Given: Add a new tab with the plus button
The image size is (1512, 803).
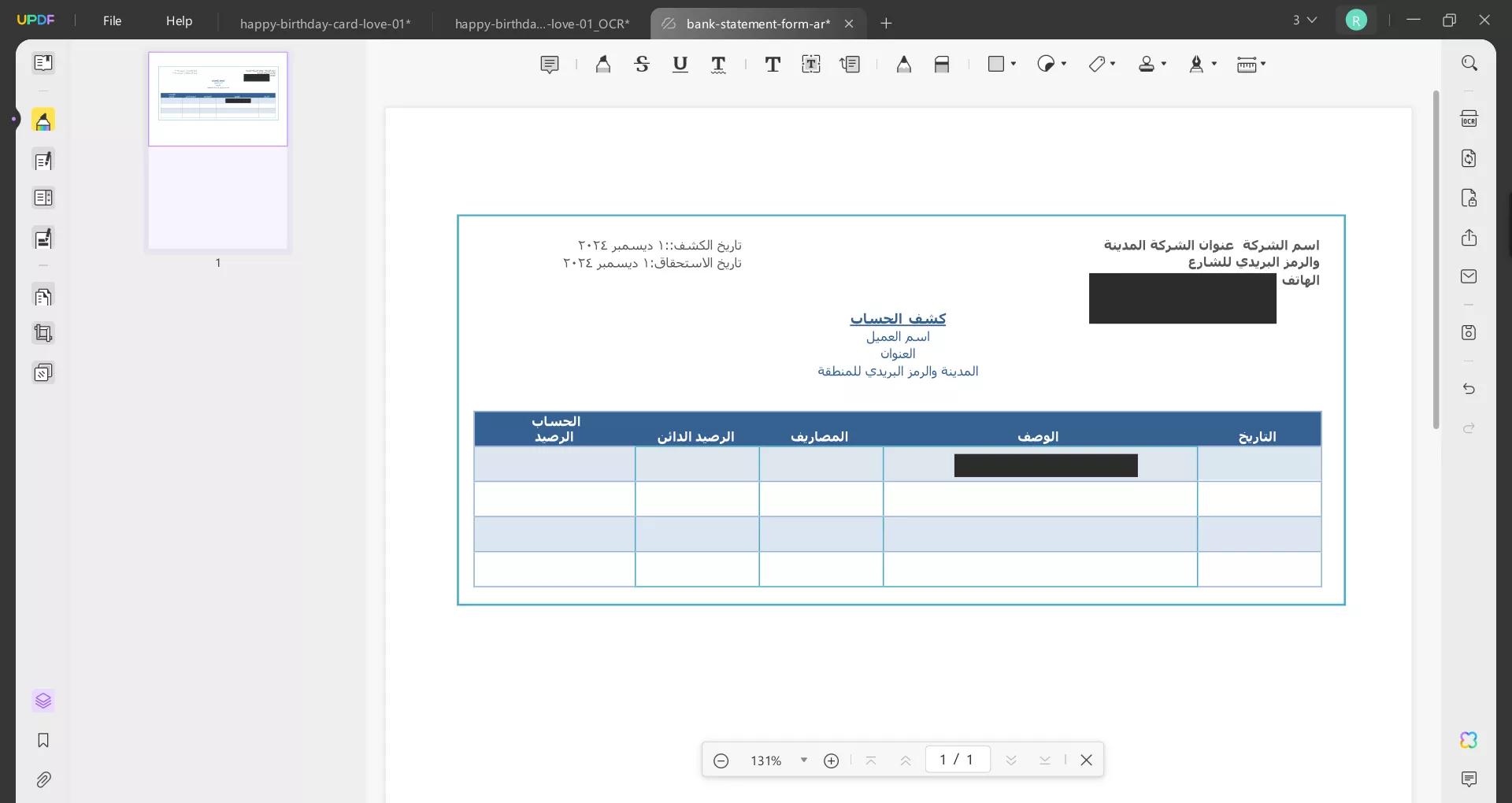Looking at the screenshot, I should point(886,24).
